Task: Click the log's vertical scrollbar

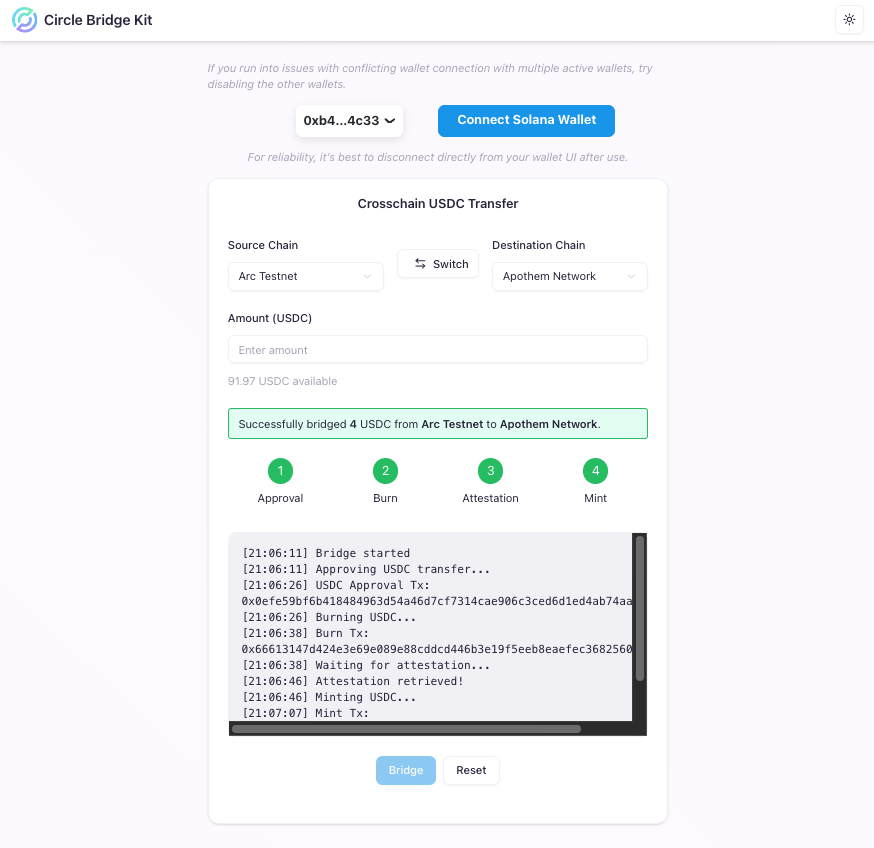Action: [x=640, y=608]
